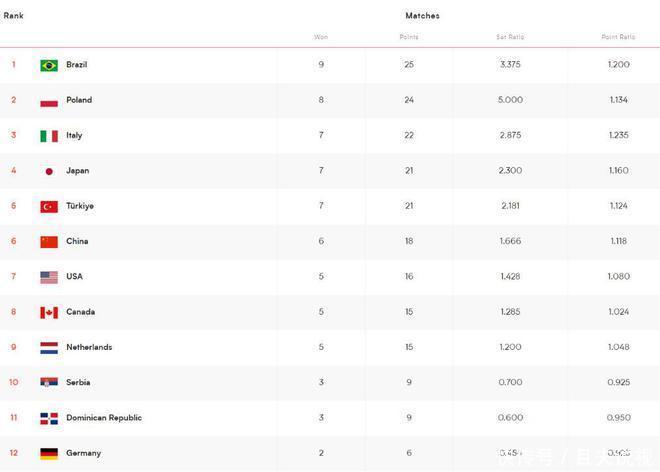
Task: Click the Poland flag icon
Action: (x=49, y=101)
